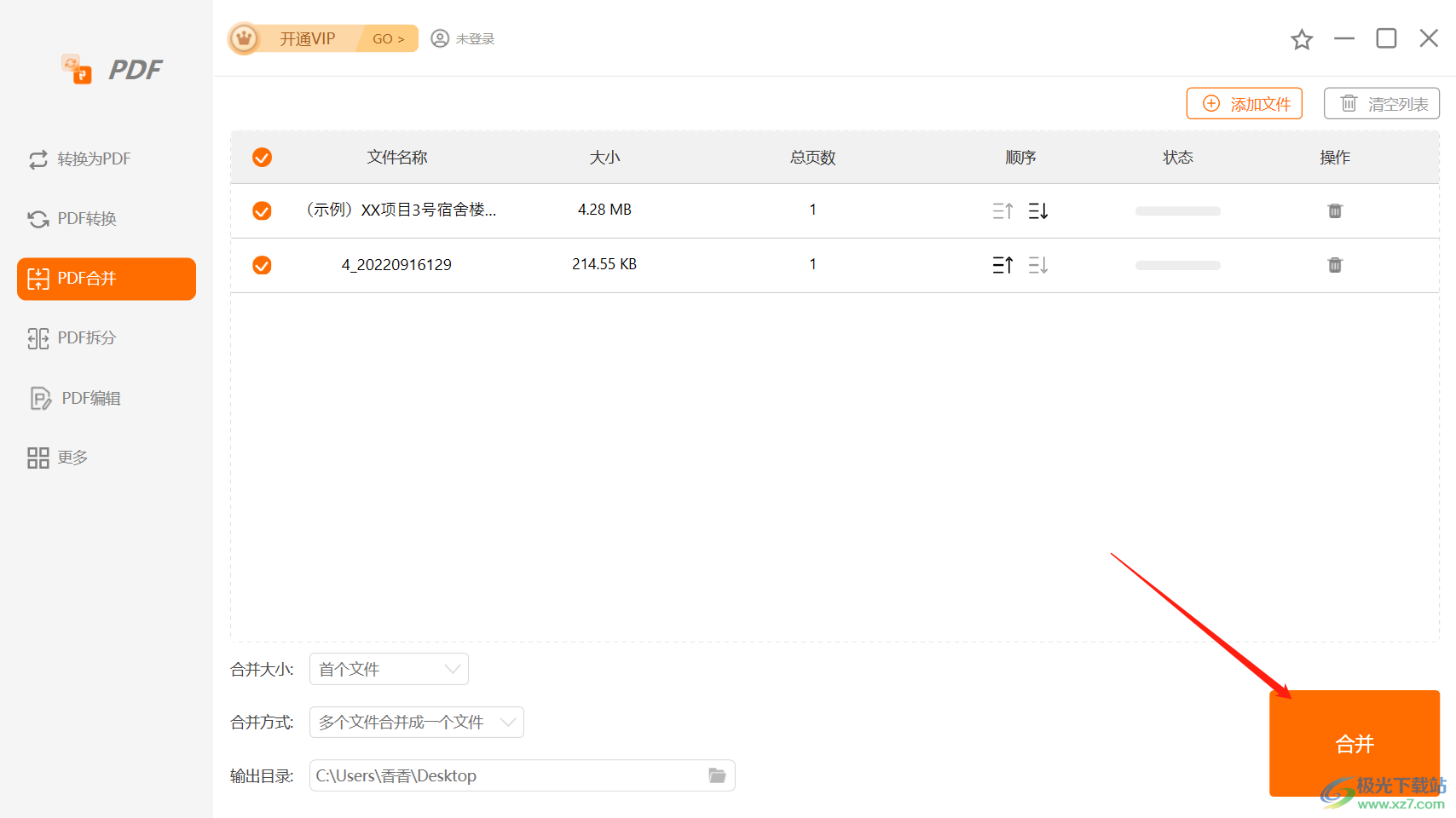Image resolution: width=1456 pixels, height=818 pixels.
Task: Uncheck the XX项目3号宿舍楼 file checkbox
Action: [x=262, y=210]
